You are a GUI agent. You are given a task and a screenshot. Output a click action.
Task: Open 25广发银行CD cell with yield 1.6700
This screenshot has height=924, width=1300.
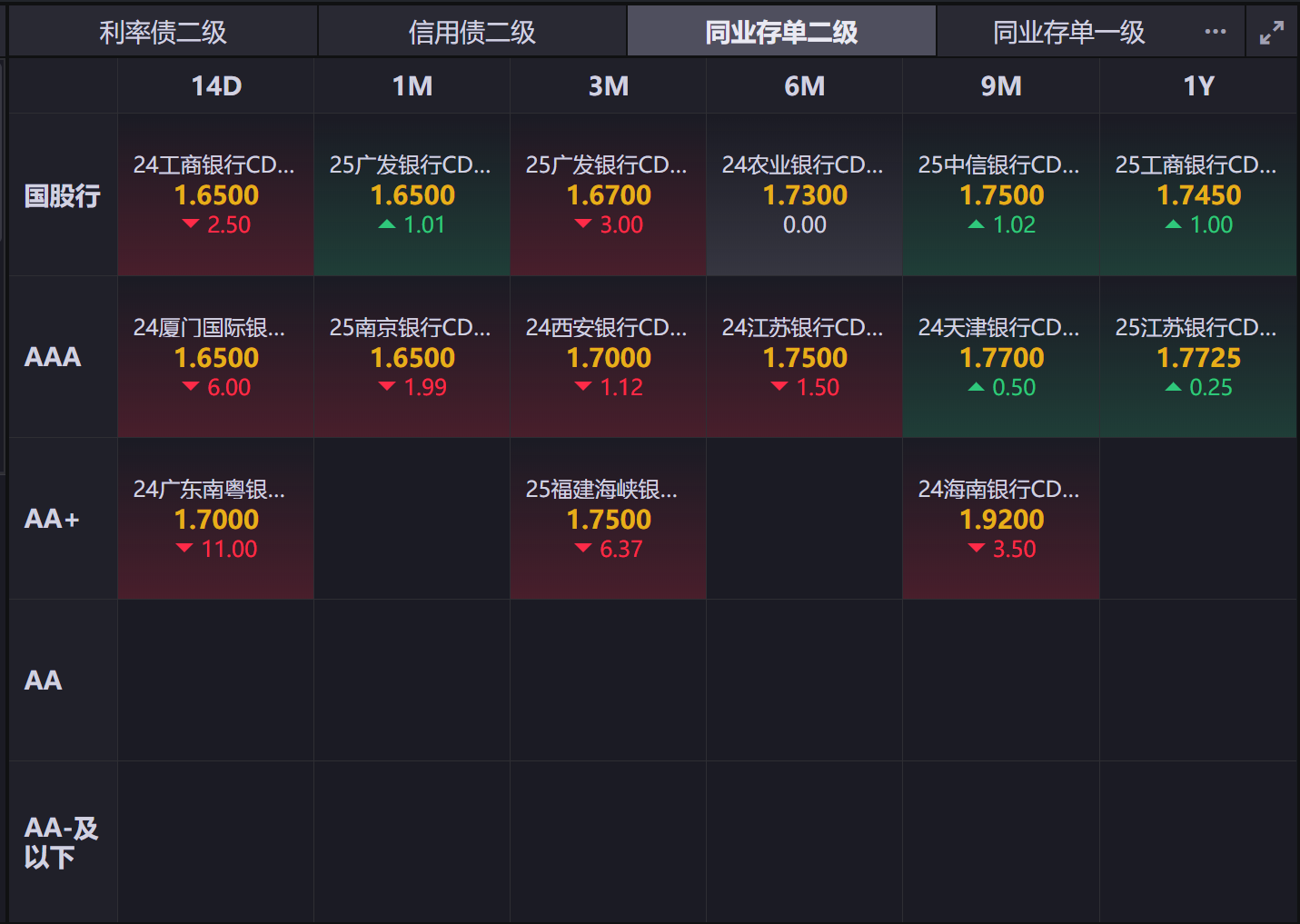pyautogui.click(x=609, y=195)
